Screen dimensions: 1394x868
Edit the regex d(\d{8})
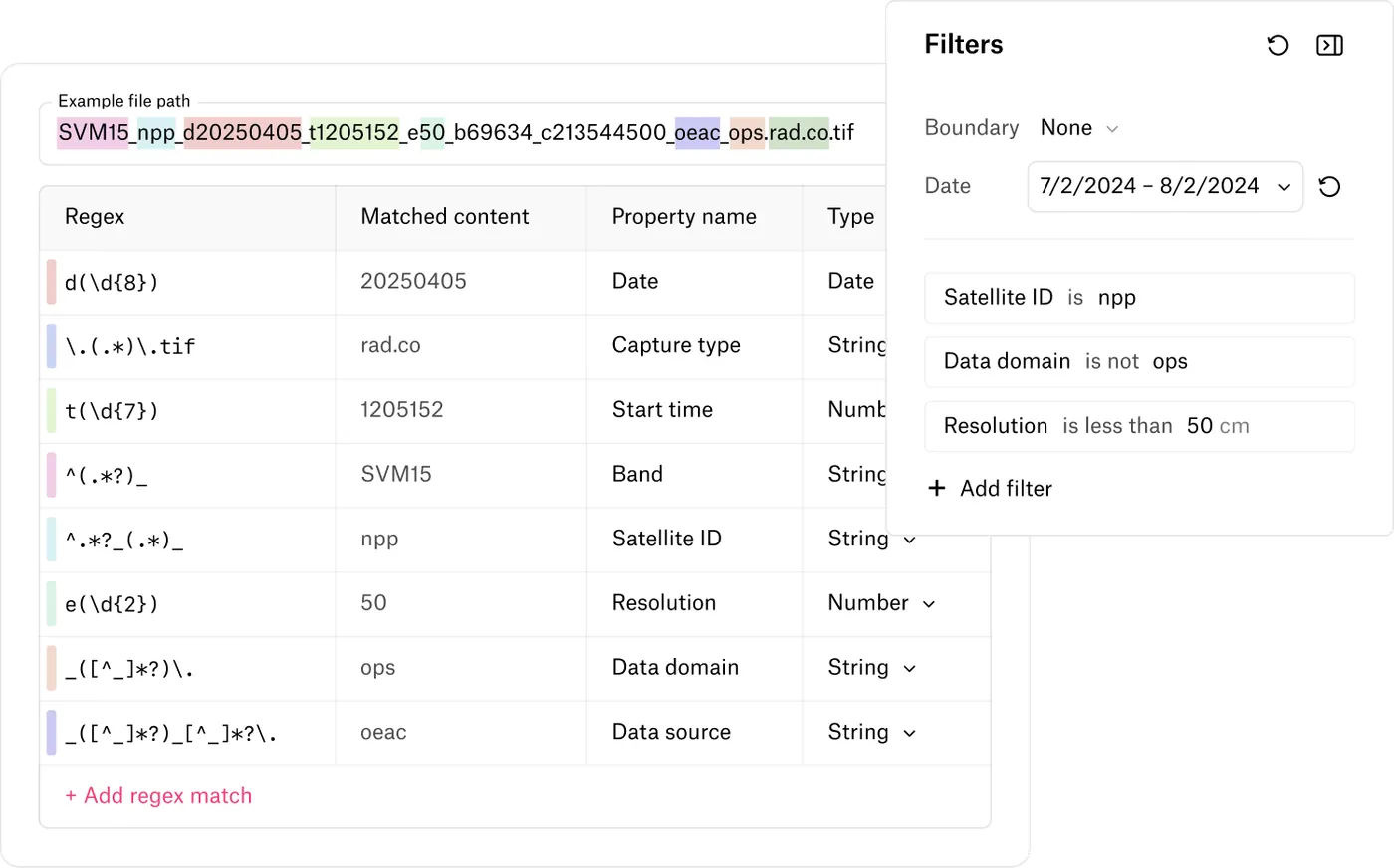point(112,283)
